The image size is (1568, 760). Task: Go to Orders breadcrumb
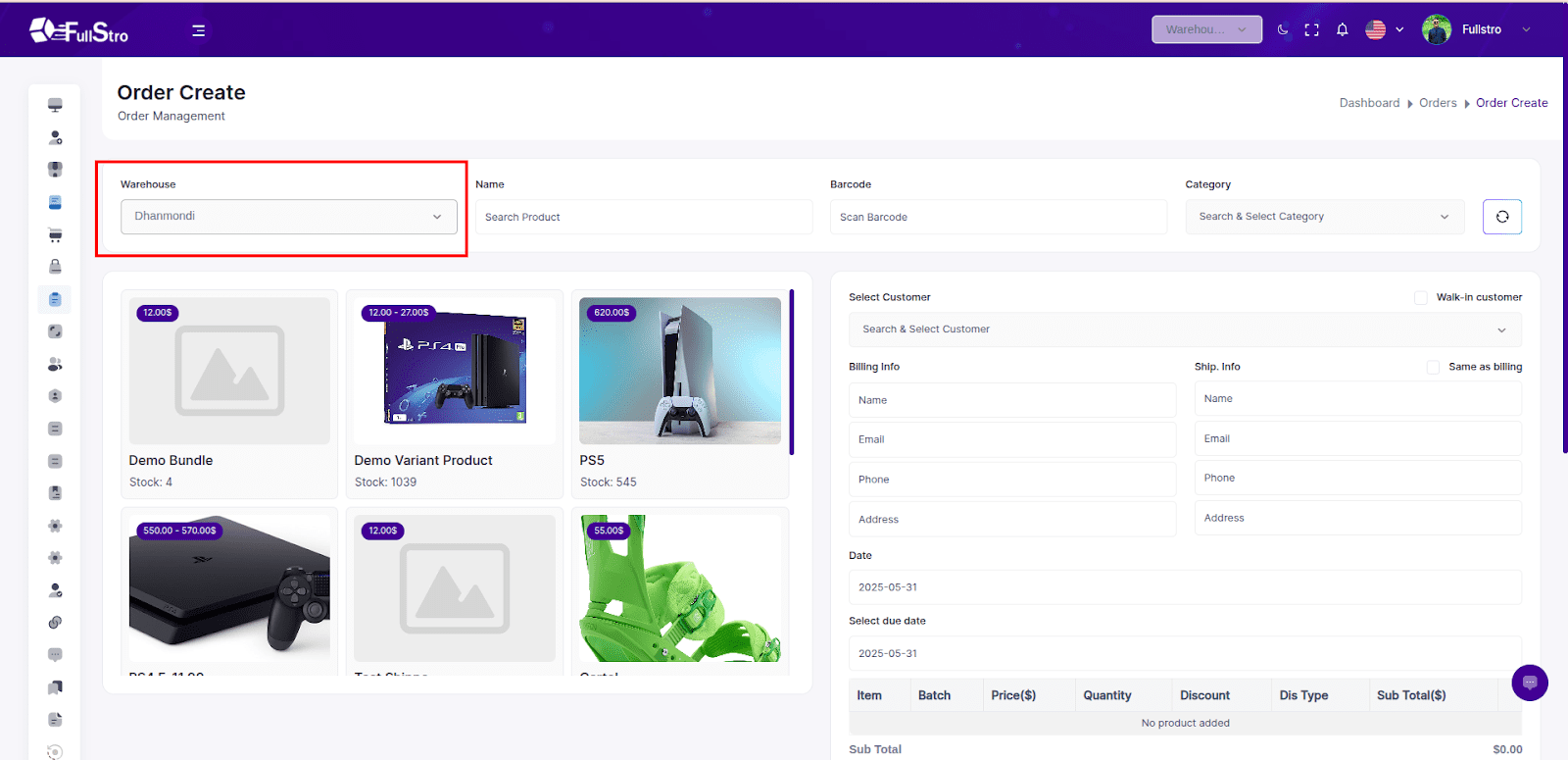pyautogui.click(x=1438, y=103)
